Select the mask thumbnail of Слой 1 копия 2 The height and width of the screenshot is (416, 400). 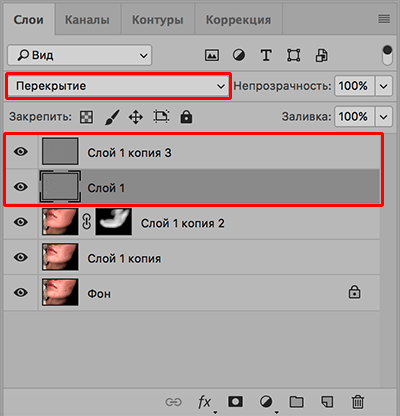pyautogui.click(x=114, y=222)
